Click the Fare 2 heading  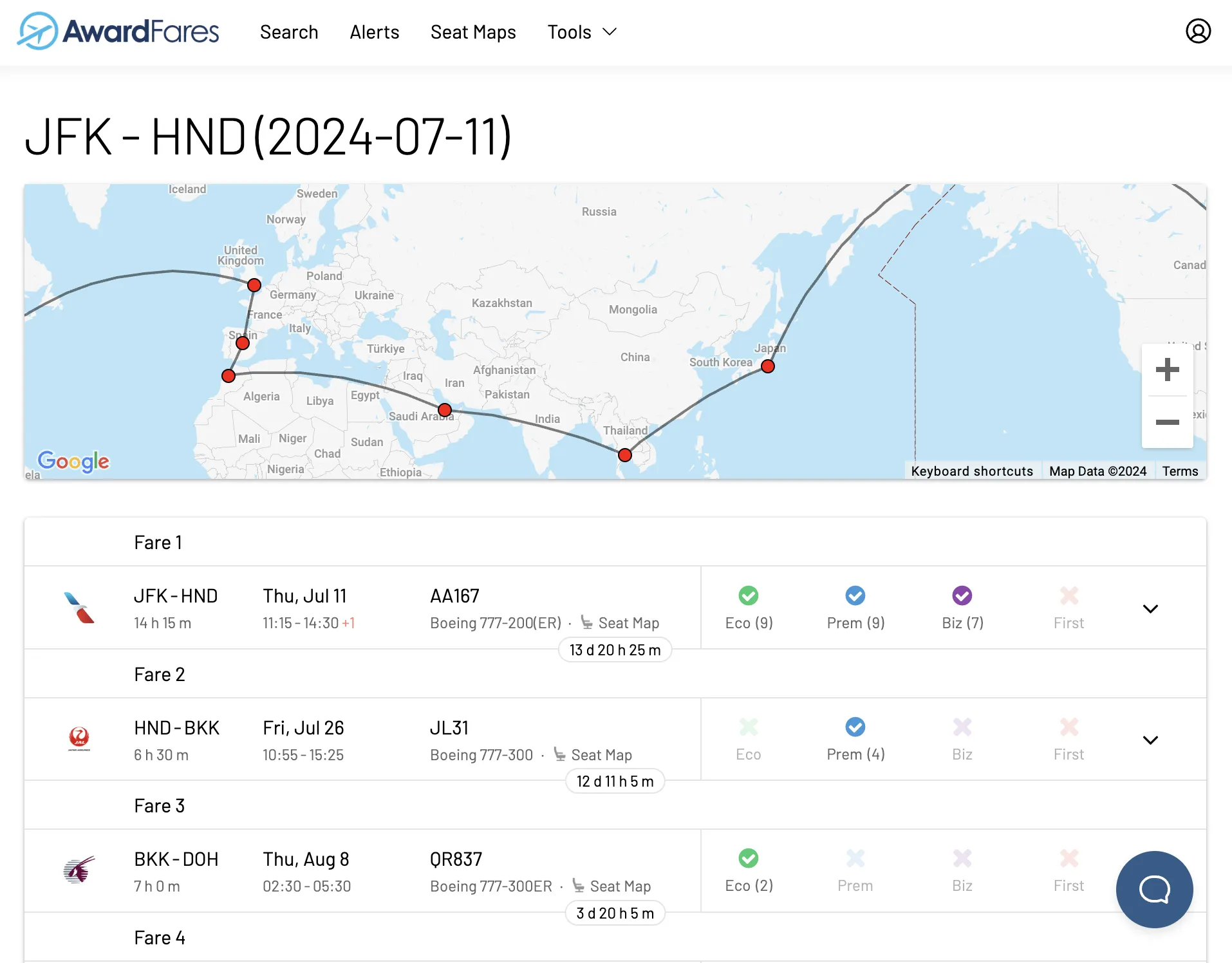[x=160, y=674]
